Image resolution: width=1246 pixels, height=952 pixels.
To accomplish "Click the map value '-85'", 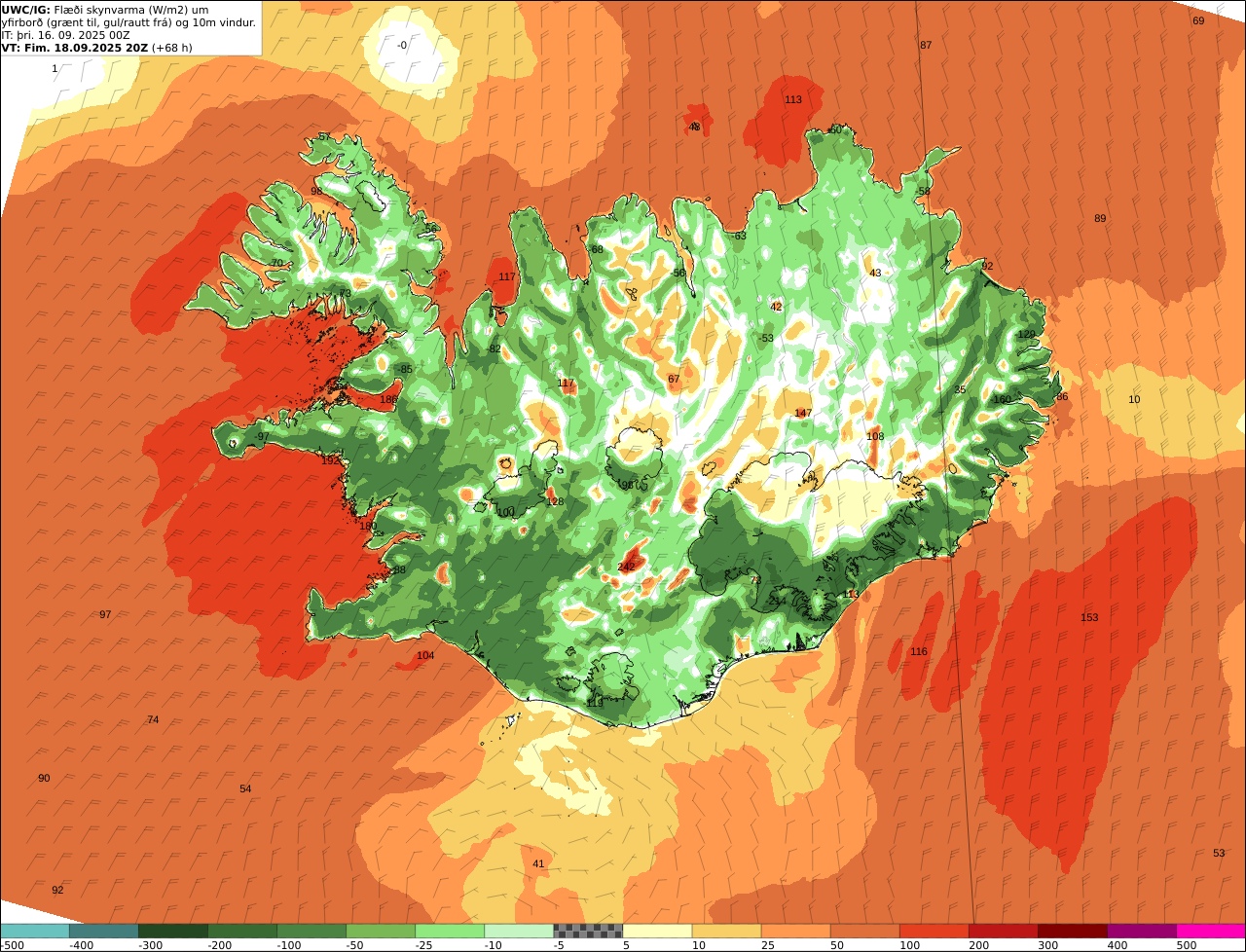I will point(405,369).
